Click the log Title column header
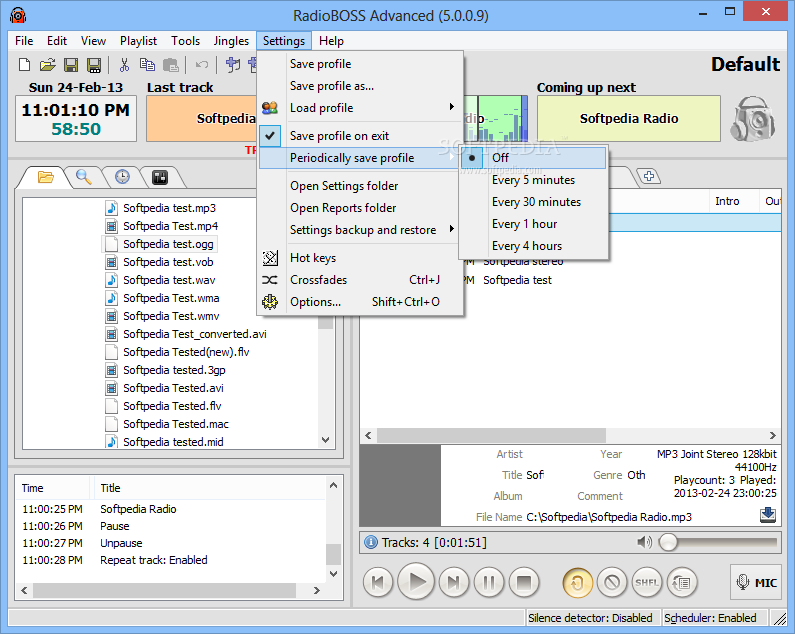 [110, 488]
